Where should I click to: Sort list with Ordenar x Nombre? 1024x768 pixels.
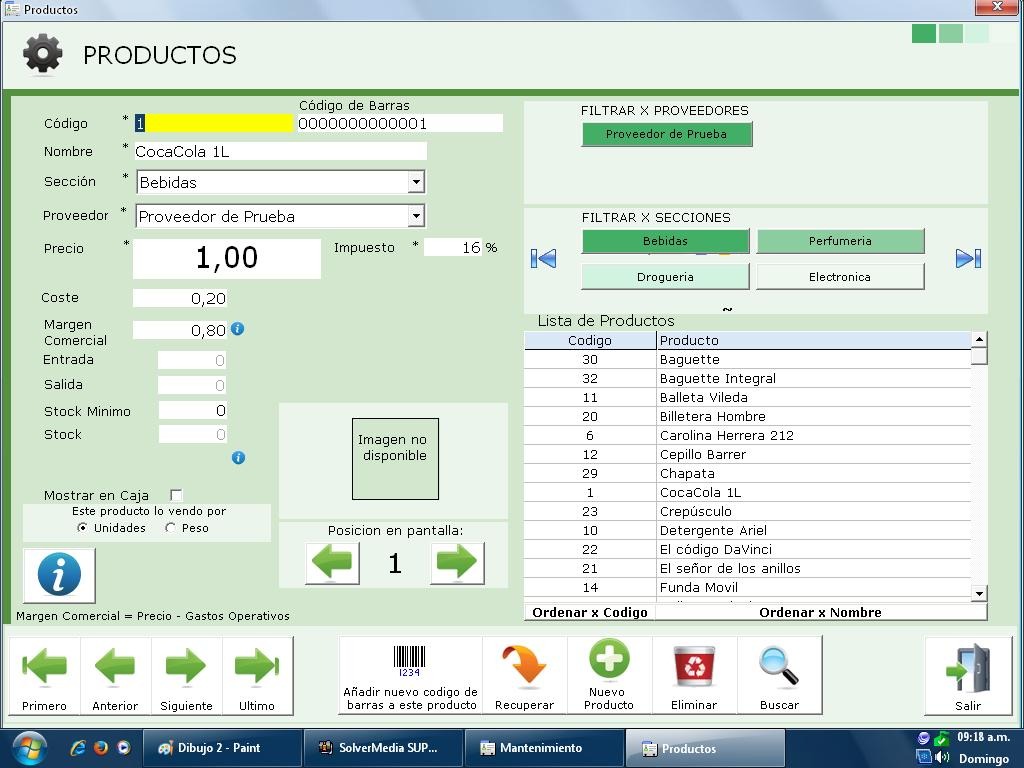point(821,613)
